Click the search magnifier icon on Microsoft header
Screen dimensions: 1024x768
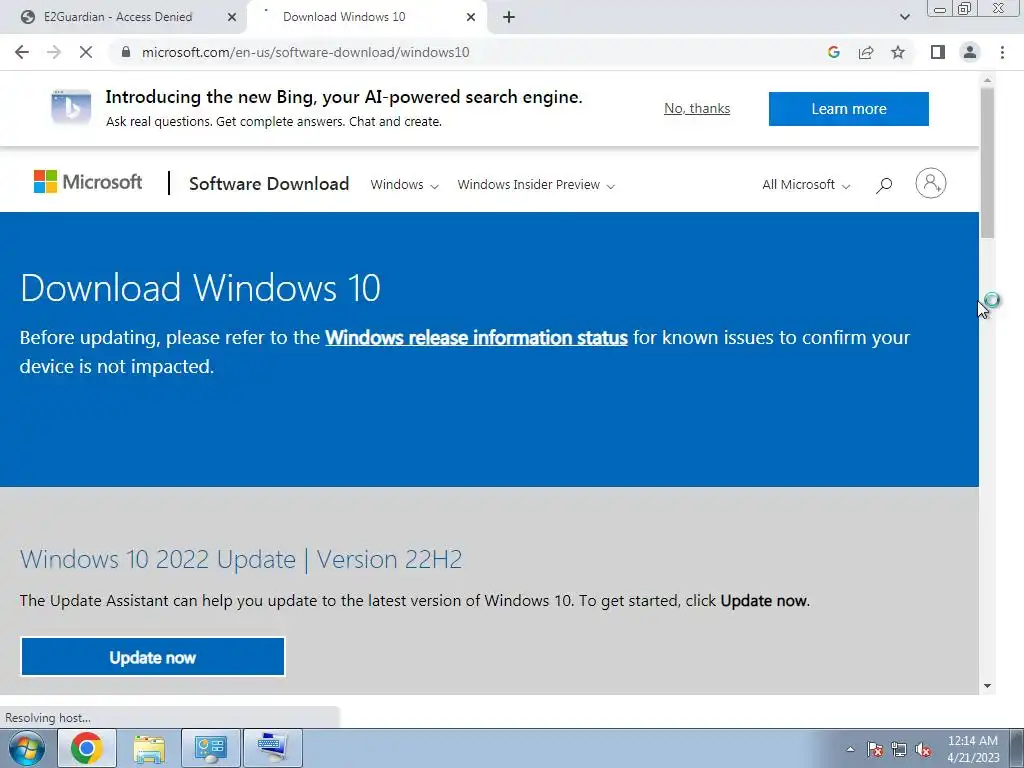click(x=884, y=185)
